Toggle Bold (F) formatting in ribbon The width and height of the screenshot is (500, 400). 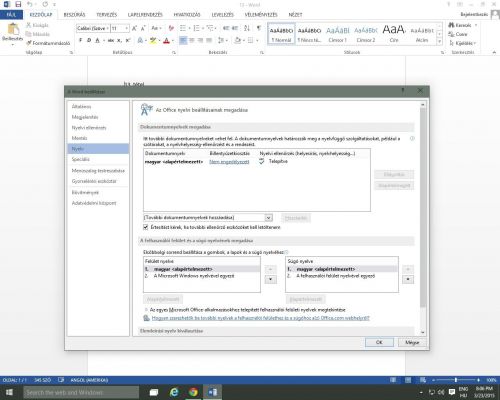point(80,40)
